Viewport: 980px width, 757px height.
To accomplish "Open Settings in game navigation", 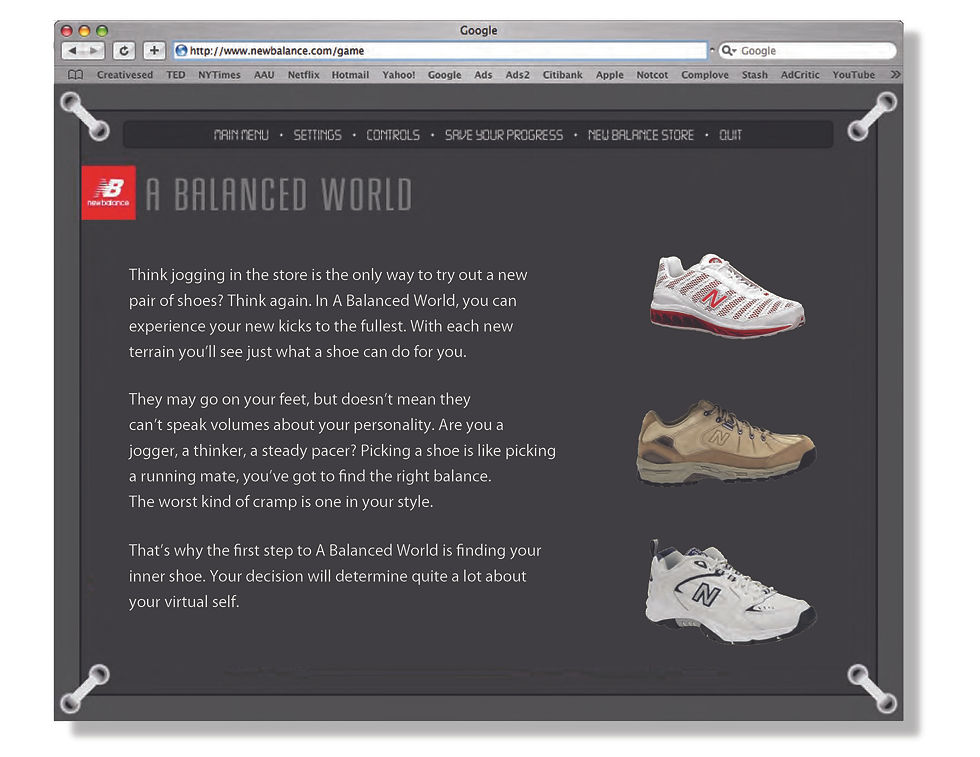I will pyautogui.click(x=318, y=135).
